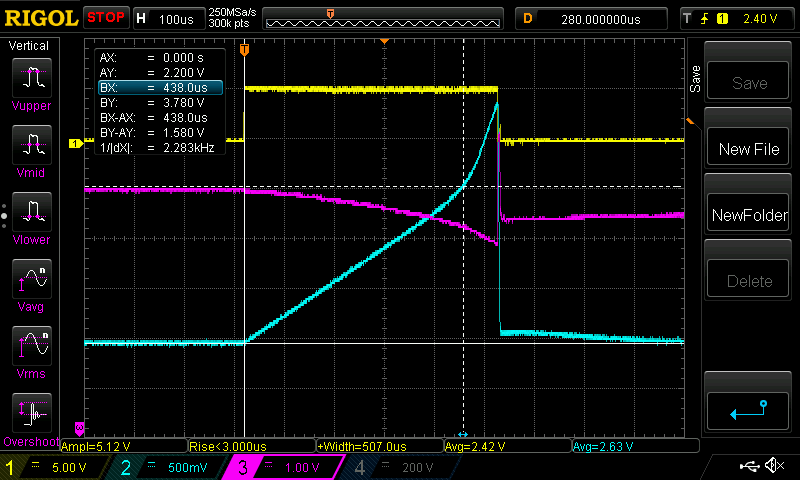Toggle the speaker sound icon

tap(773, 466)
